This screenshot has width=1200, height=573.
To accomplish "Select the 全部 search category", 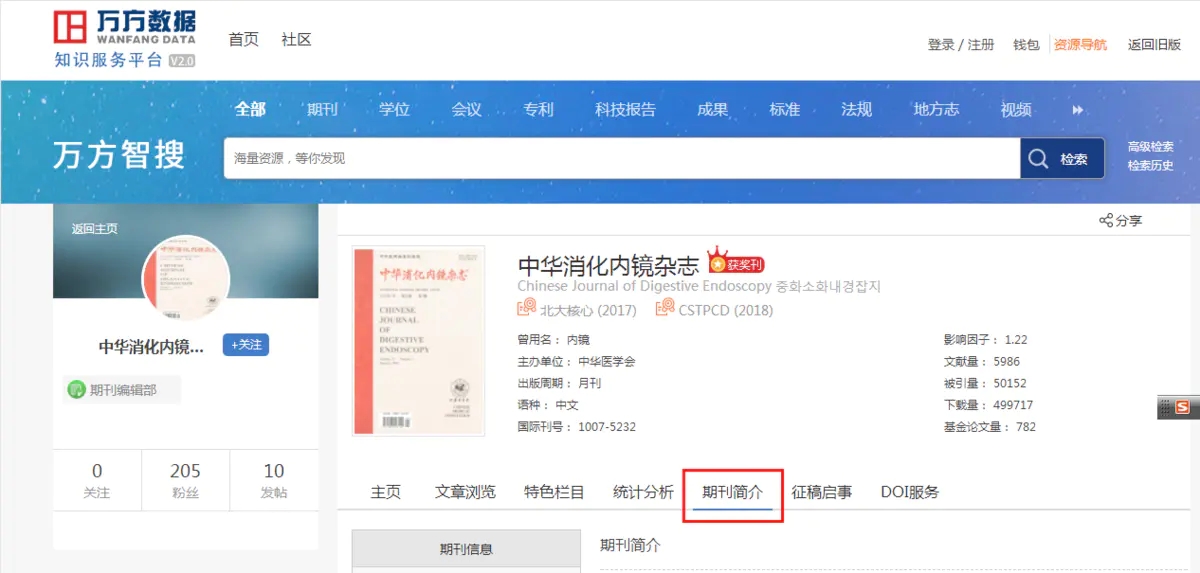I will coord(250,109).
